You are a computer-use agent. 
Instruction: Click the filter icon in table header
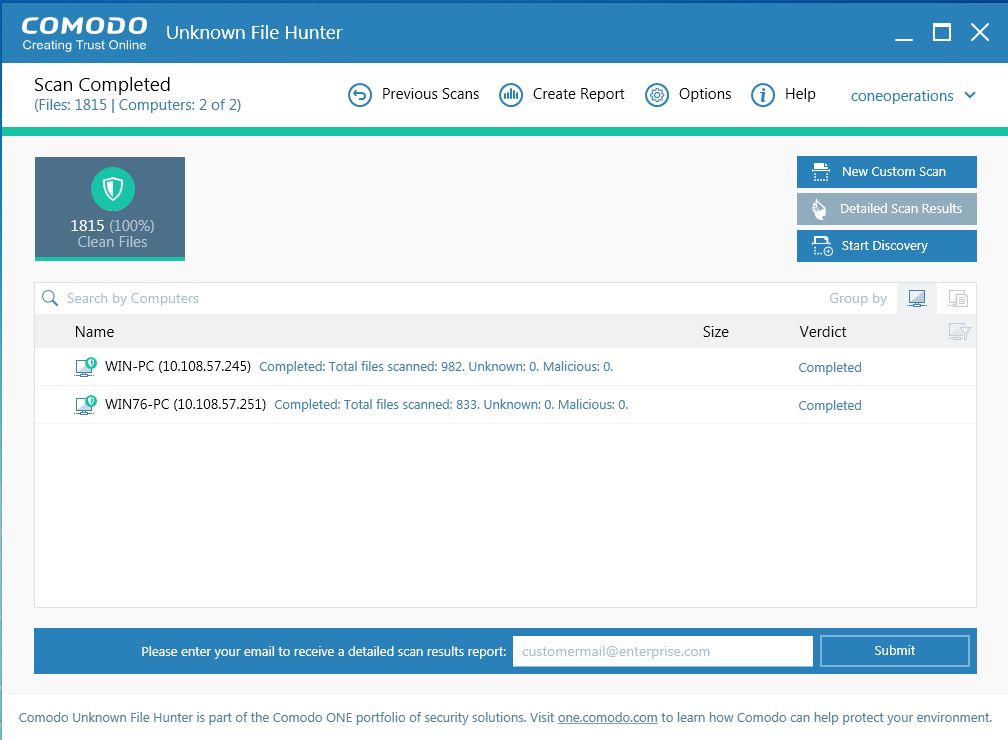click(x=959, y=332)
